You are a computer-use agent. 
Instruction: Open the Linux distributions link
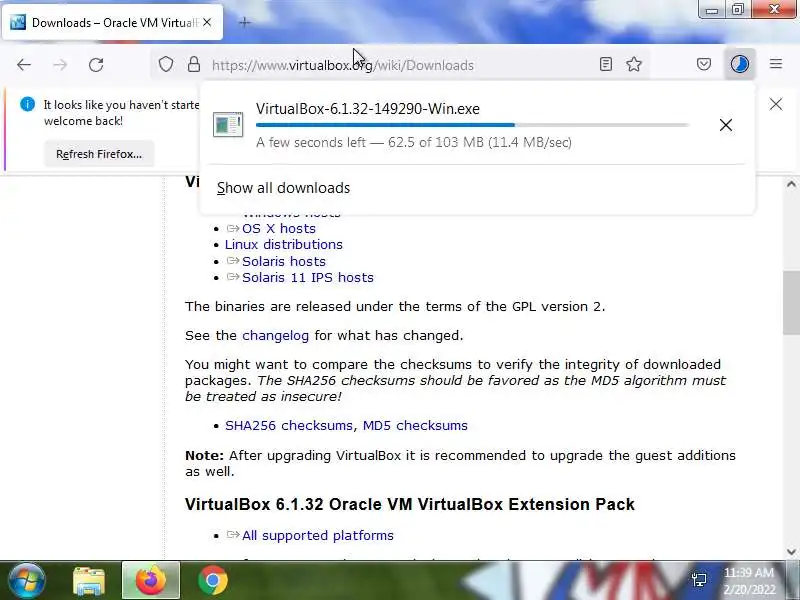click(x=284, y=244)
